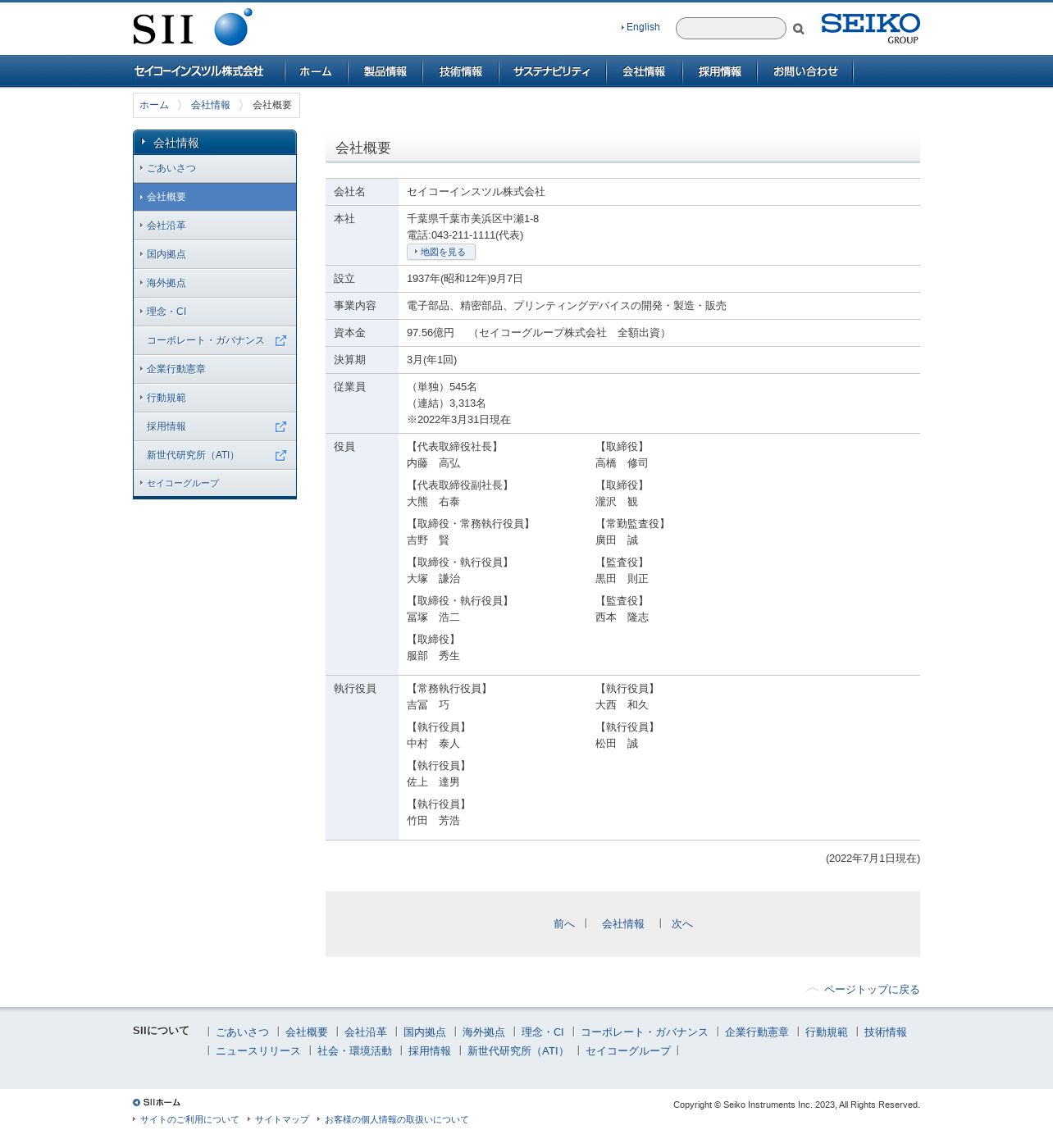Click the 1937年(昭和12年)9月7日 establishment date
Screen dimensions: 1053x1148
pyautogui.click(x=465, y=279)
